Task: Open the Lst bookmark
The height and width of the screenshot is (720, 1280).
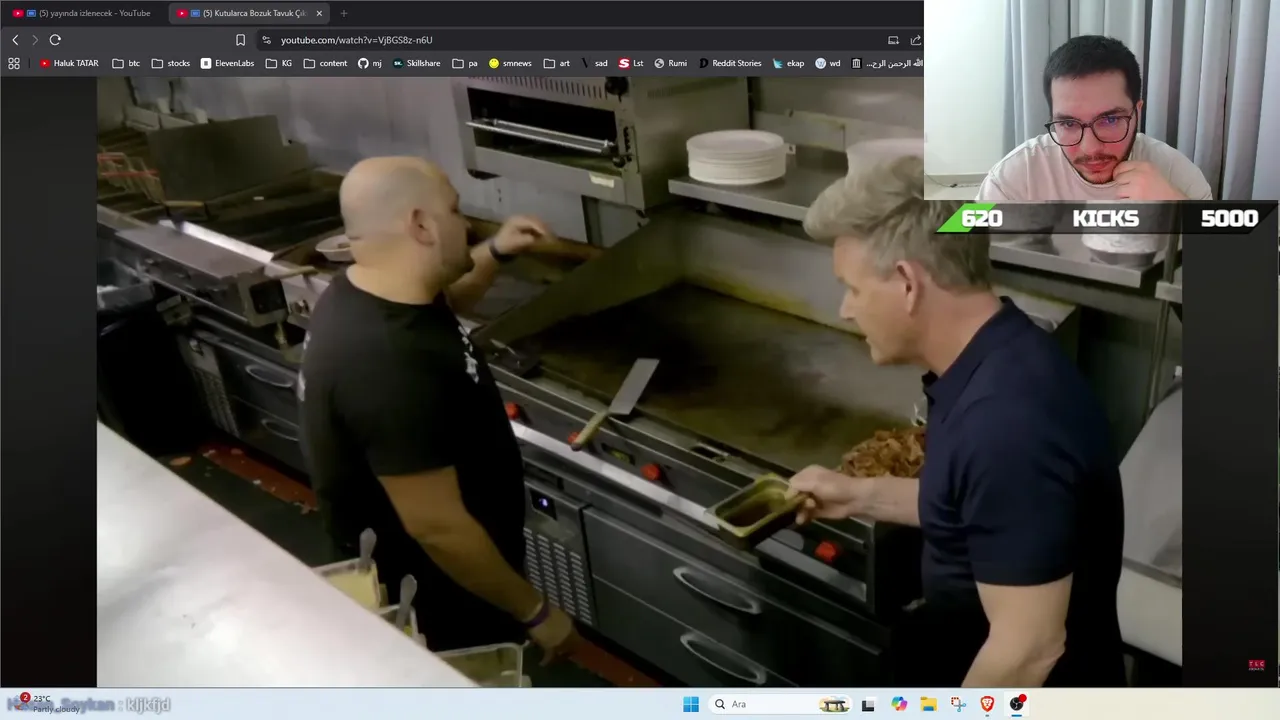Action: click(x=631, y=63)
